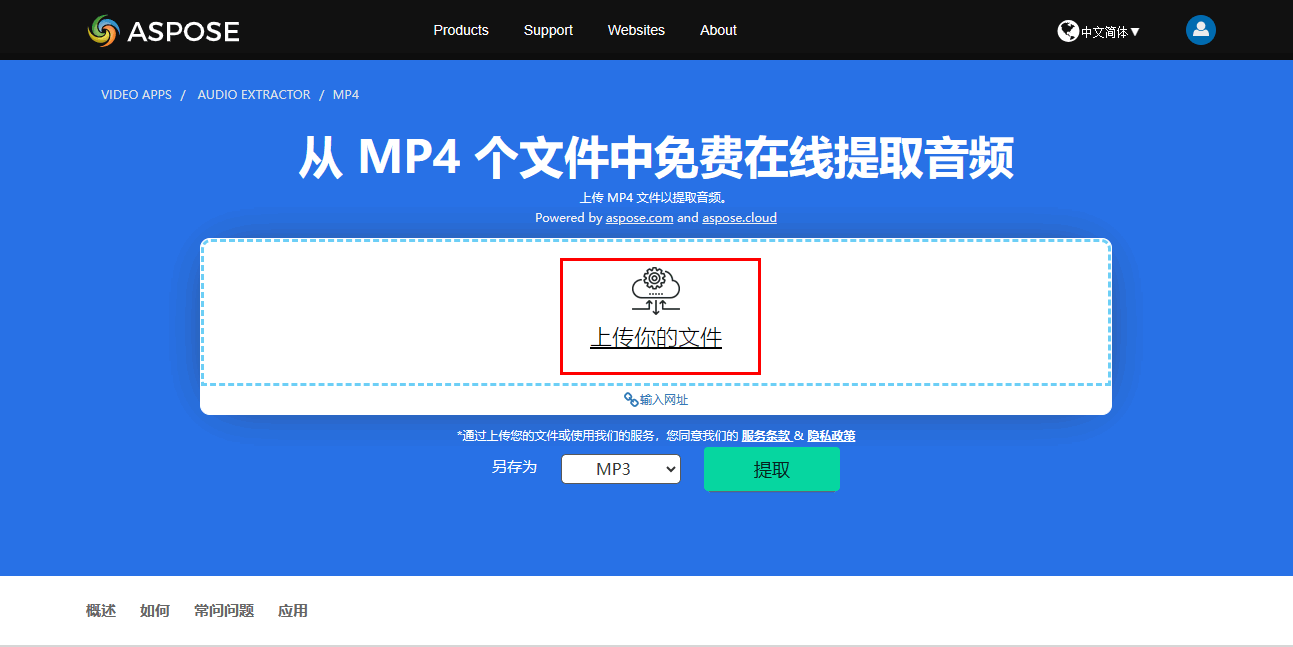The height and width of the screenshot is (647, 1293).
Task: Click the Aspose logo
Action: click(x=163, y=31)
